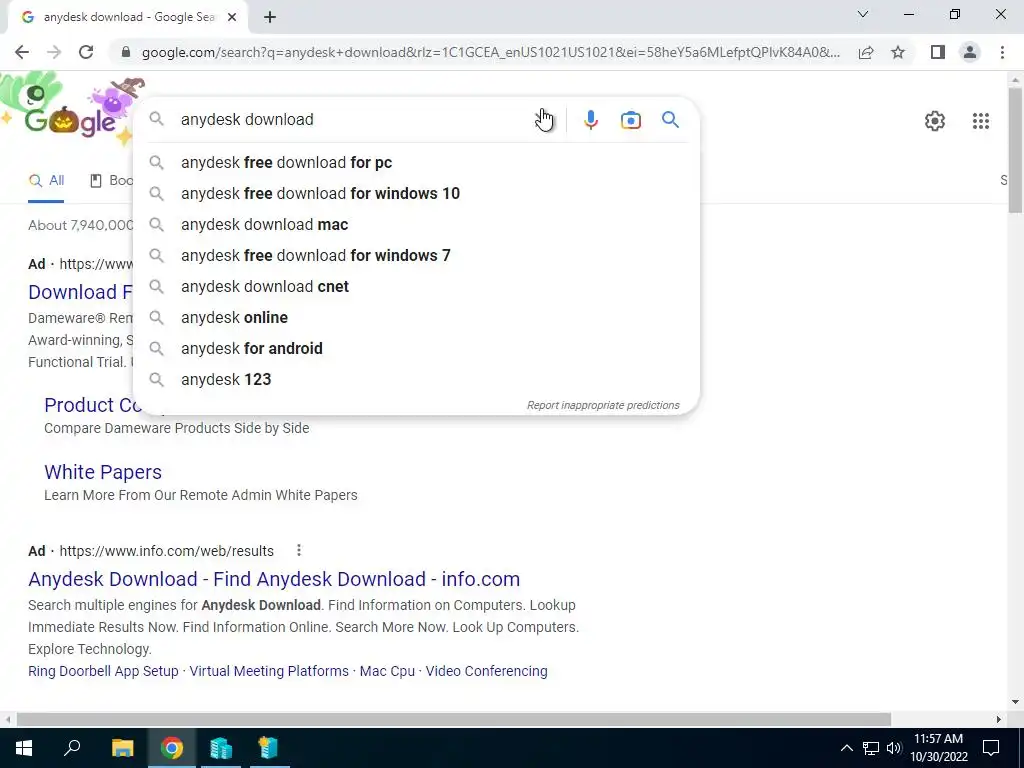Image resolution: width=1024 pixels, height=768 pixels.
Task: Show hidden system tray icons
Action: [846, 748]
